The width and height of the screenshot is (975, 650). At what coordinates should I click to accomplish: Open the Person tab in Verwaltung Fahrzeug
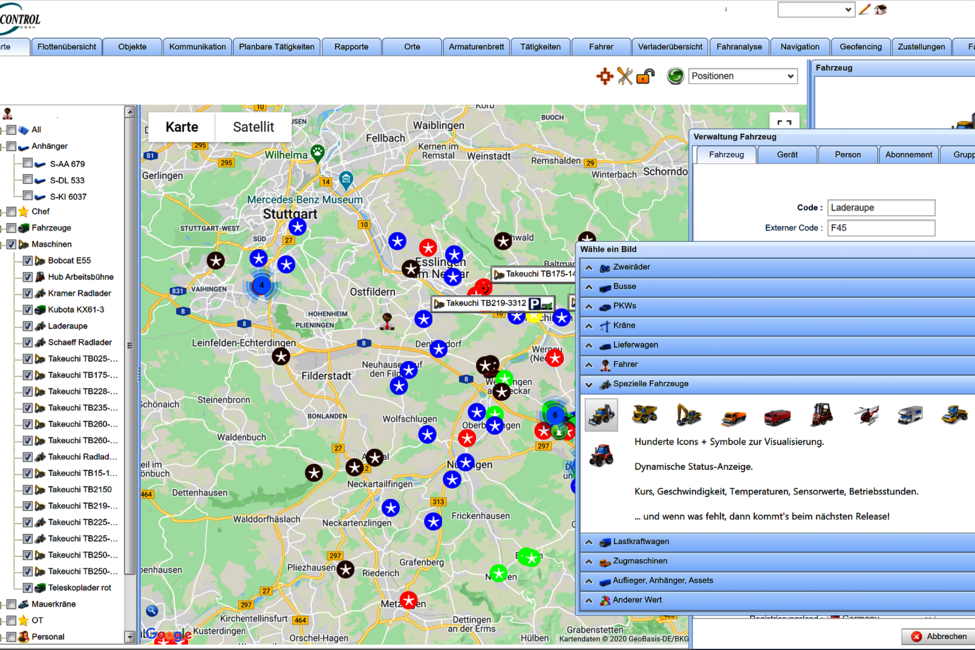point(848,155)
